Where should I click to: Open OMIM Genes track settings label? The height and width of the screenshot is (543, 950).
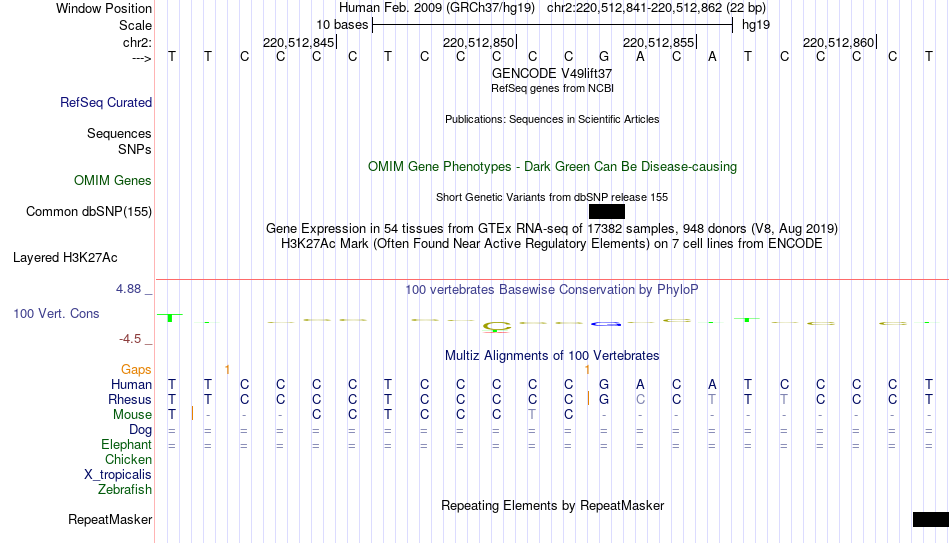[113, 181]
